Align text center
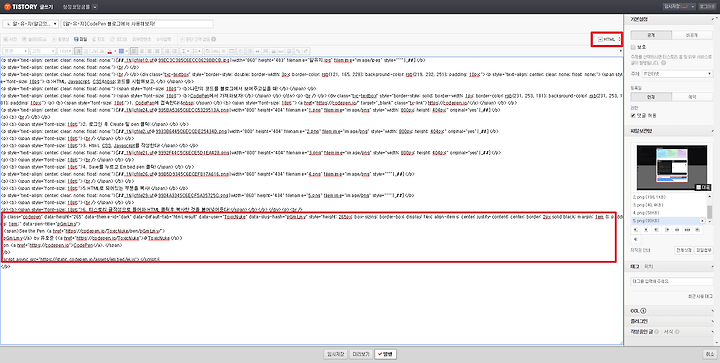The height and width of the screenshot is (363, 720). pyautogui.click(x=142, y=51)
